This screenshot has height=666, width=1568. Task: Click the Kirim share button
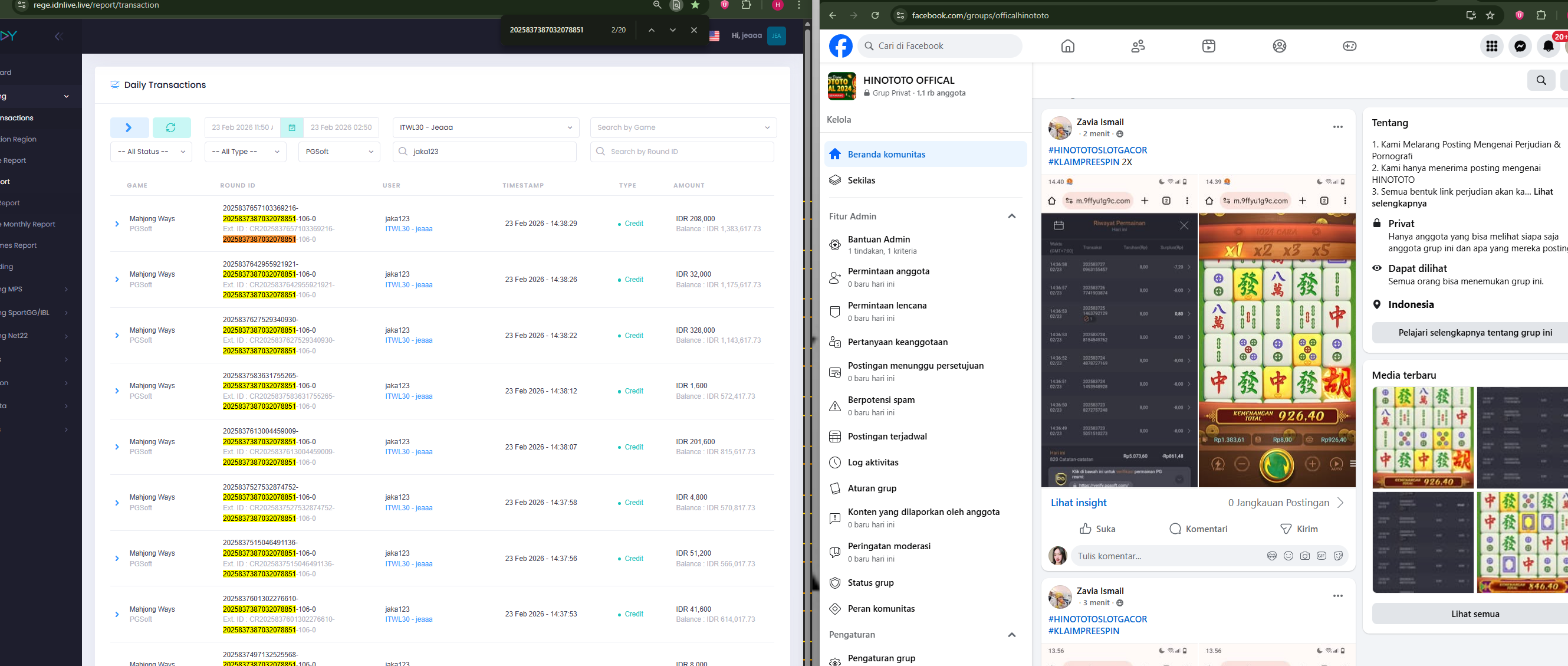point(1299,529)
